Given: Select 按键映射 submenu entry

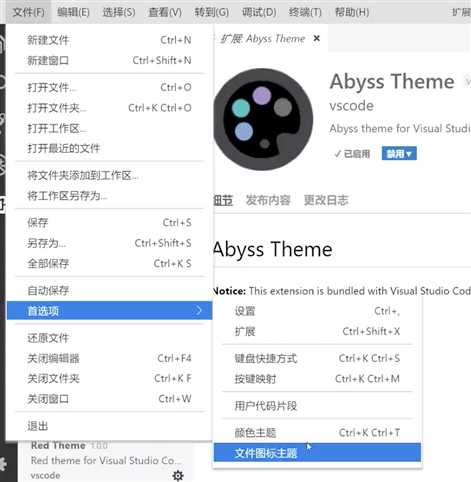Looking at the screenshot, I should pyautogui.click(x=317, y=379).
